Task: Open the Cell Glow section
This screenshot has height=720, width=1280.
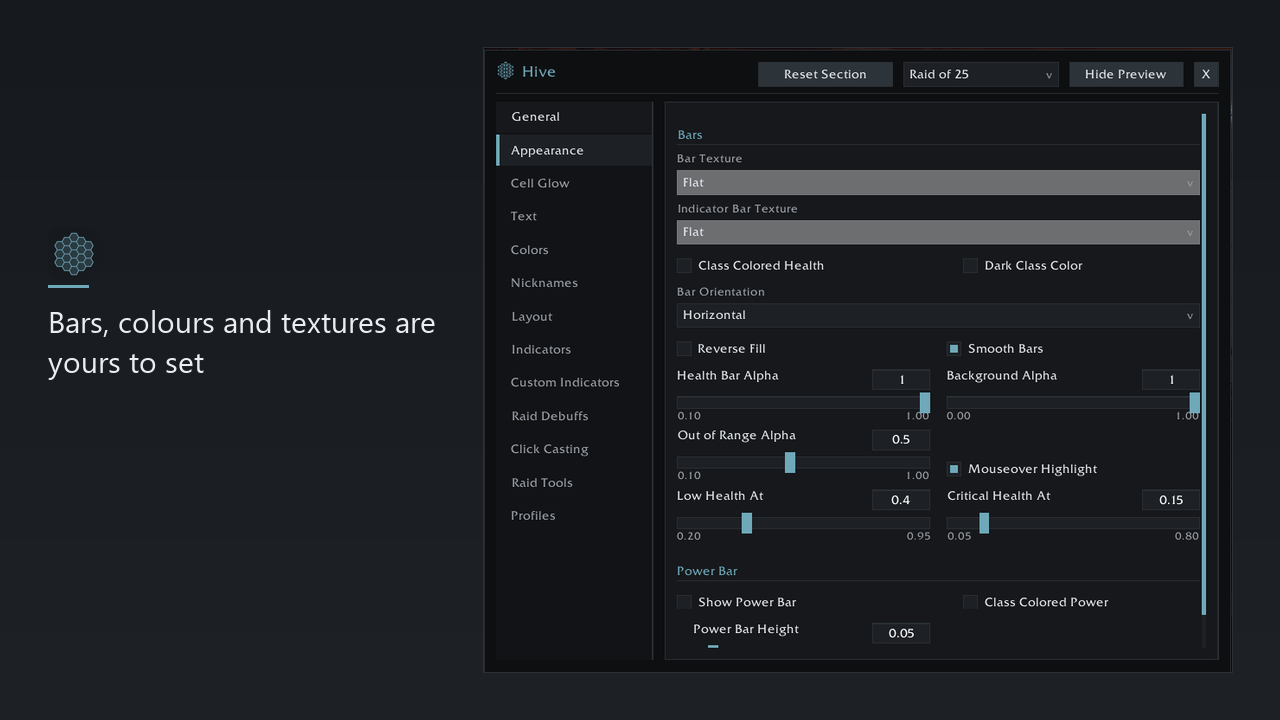Action: click(574, 183)
